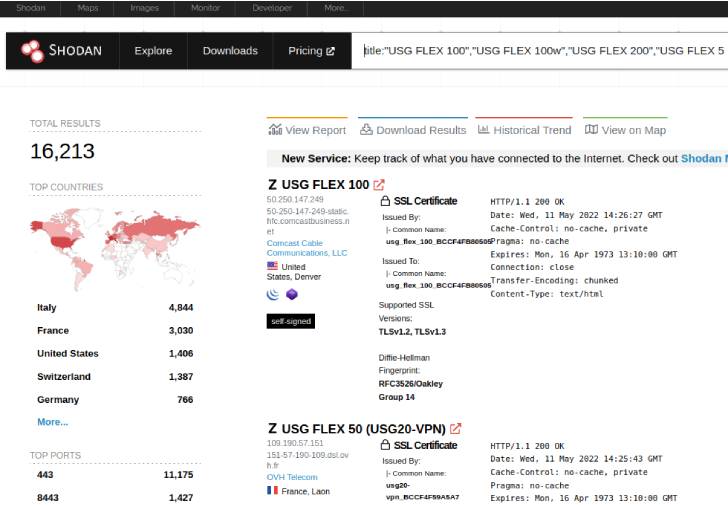The width and height of the screenshot is (728, 505).
Task: Show More... top countries
Action: pyautogui.click(x=52, y=422)
